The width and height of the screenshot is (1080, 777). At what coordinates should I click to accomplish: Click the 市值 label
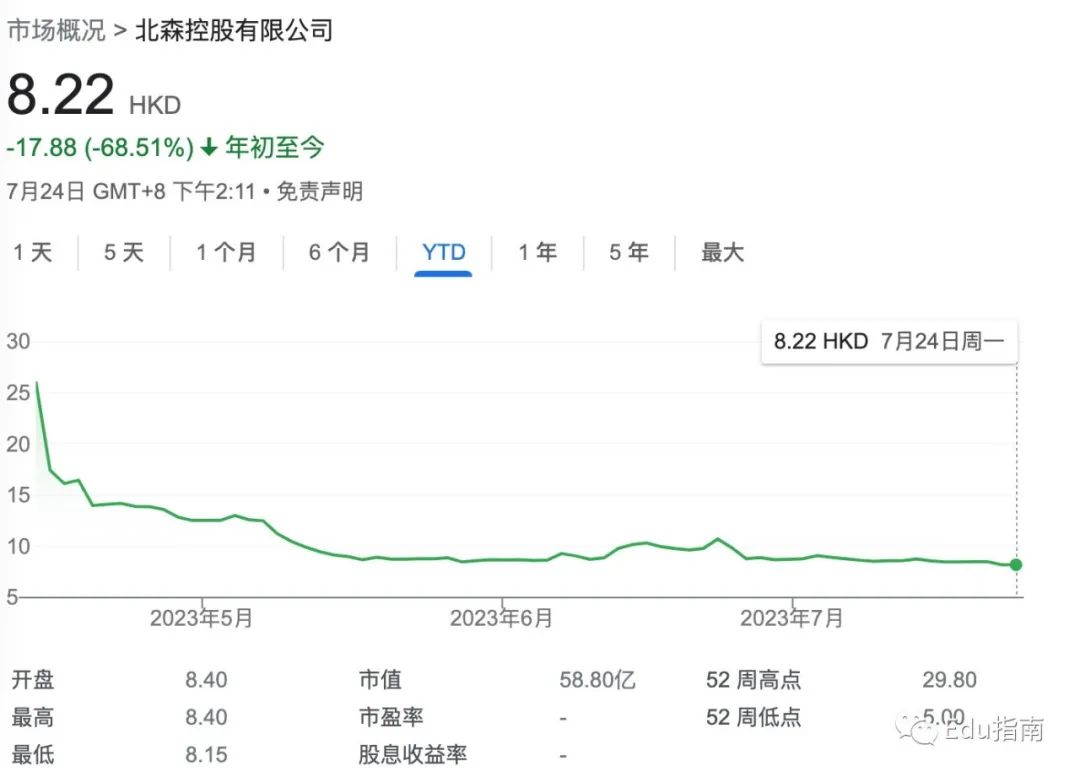[380, 680]
